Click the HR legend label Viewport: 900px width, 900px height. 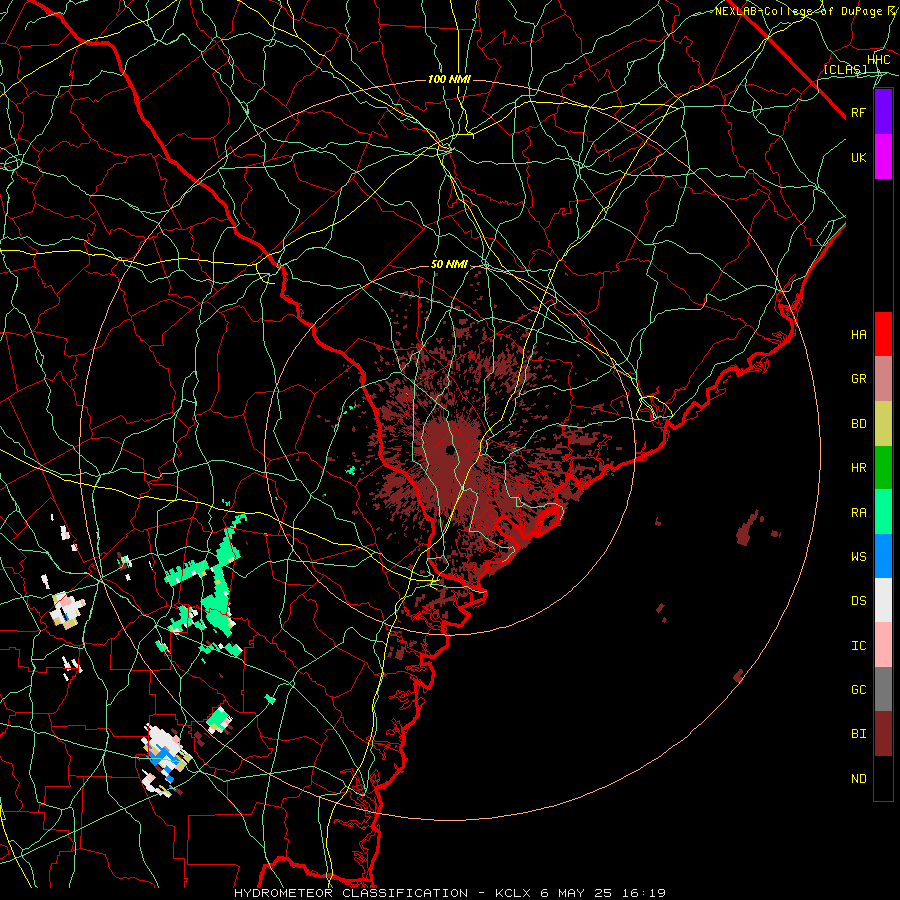coord(858,468)
